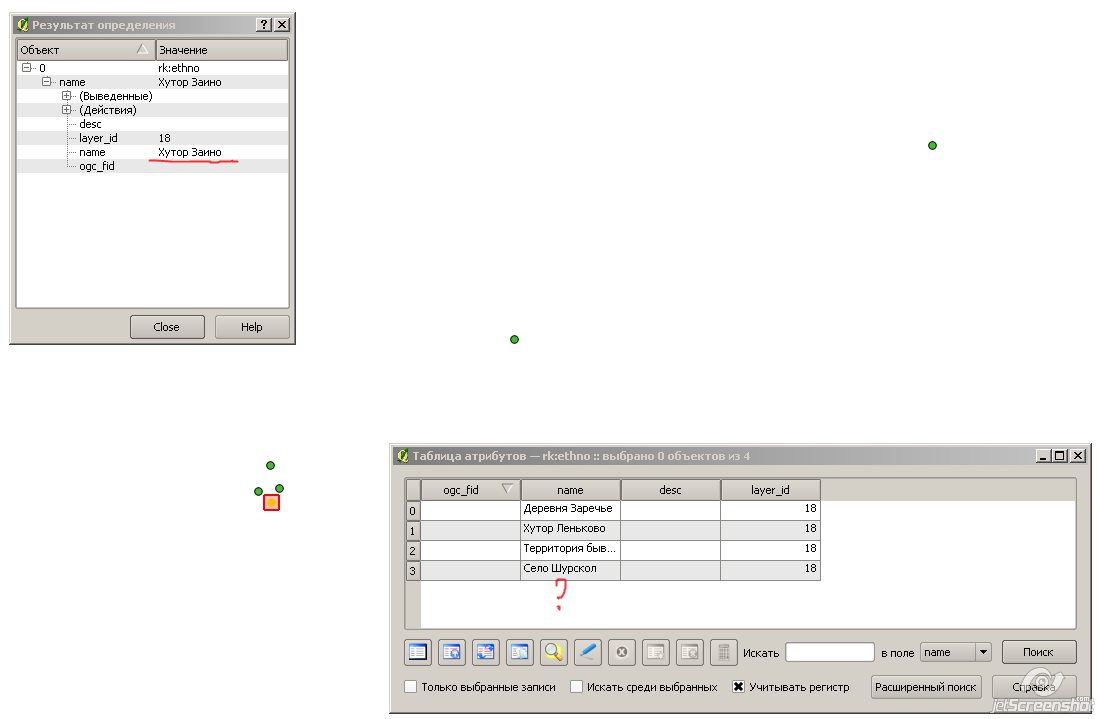1100x719 pixels.
Task: Enable 'Только выбранные записи' checkbox
Action: pyautogui.click(x=411, y=687)
